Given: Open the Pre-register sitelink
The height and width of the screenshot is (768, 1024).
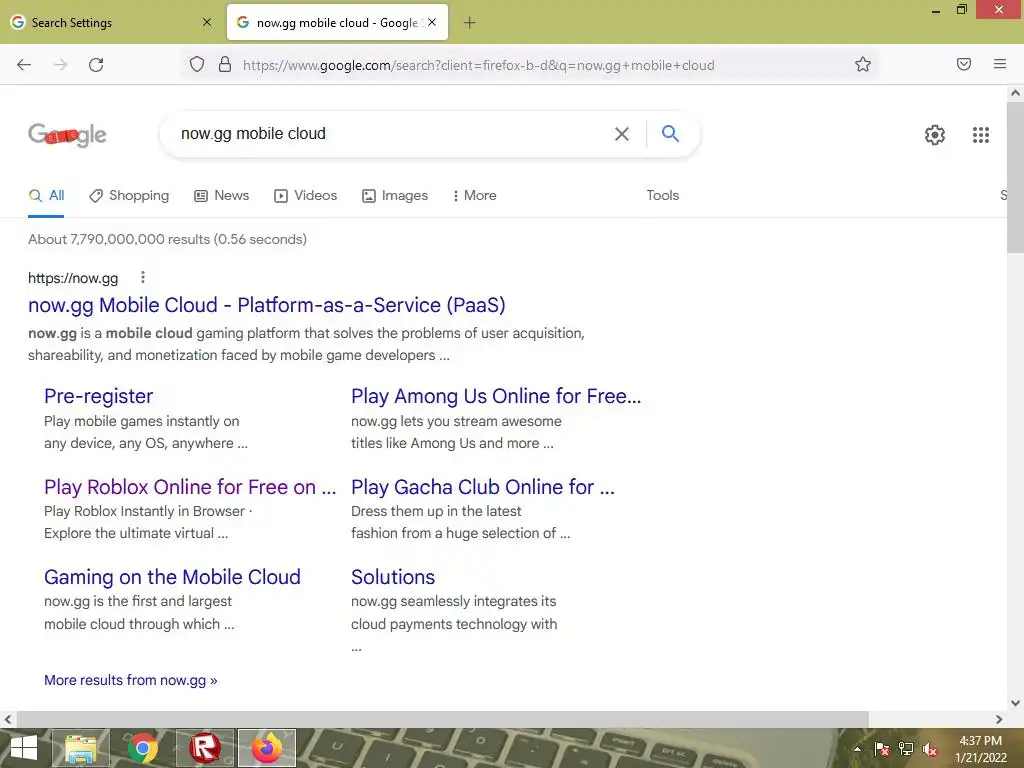Looking at the screenshot, I should pyautogui.click(x=99, y=396).
